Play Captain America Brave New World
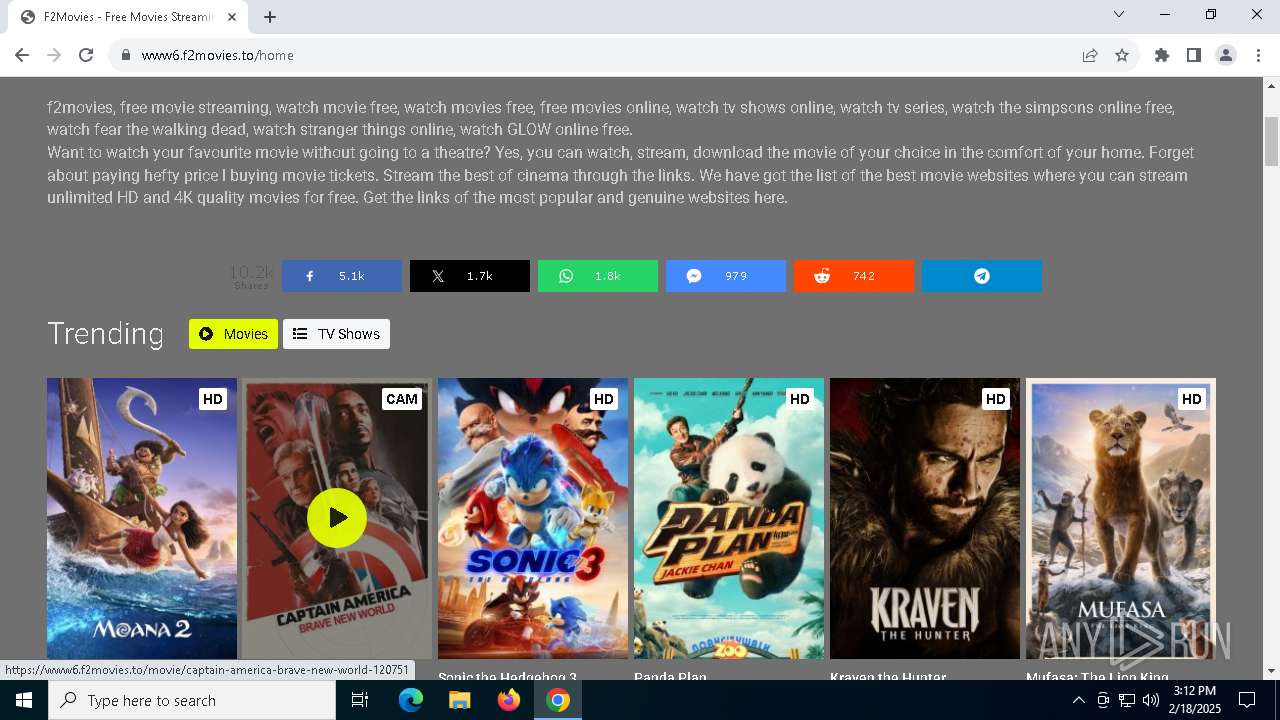The width and height of the screenshot is (1280, 720). 337,518
